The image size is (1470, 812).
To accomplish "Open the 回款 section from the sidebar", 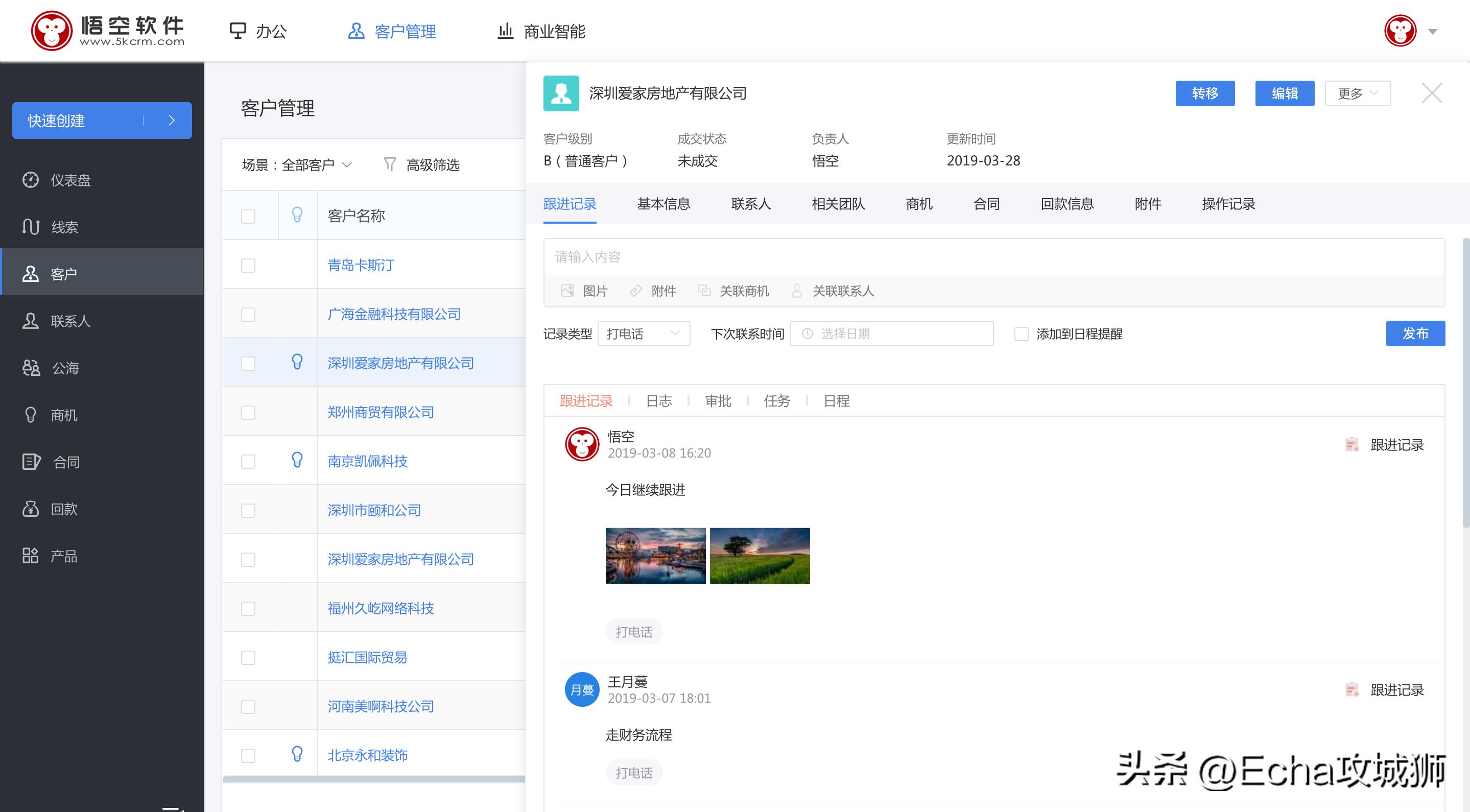I will (63, 509).
